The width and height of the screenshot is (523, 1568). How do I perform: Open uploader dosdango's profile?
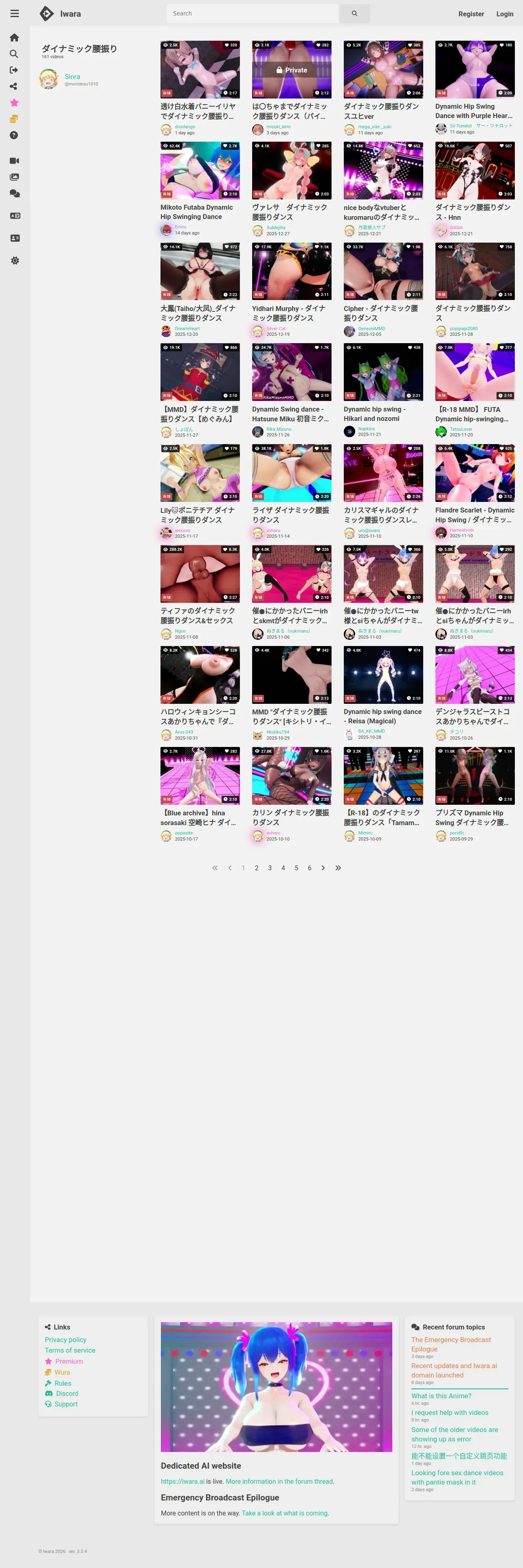click(x=185, y=127)
